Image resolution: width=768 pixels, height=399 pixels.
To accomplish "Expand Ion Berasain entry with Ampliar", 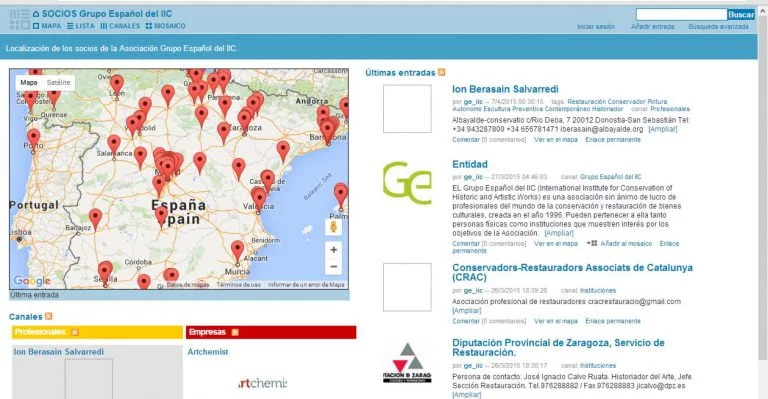I will 663,129.
